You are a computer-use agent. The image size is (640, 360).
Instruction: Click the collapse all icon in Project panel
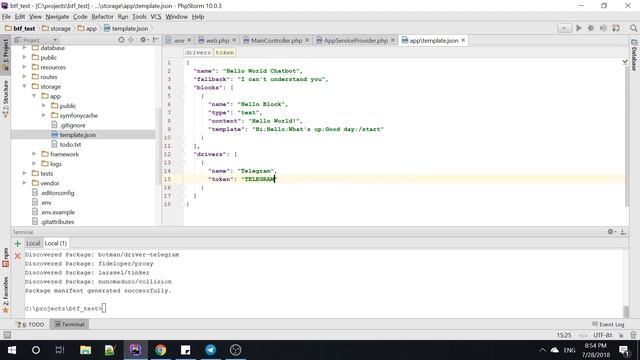(131, 40)
